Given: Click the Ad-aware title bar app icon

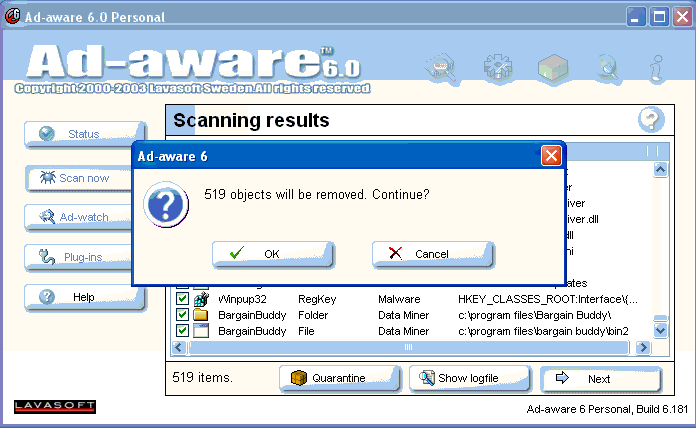Looking at the screenshot, I should coord(12,17).
